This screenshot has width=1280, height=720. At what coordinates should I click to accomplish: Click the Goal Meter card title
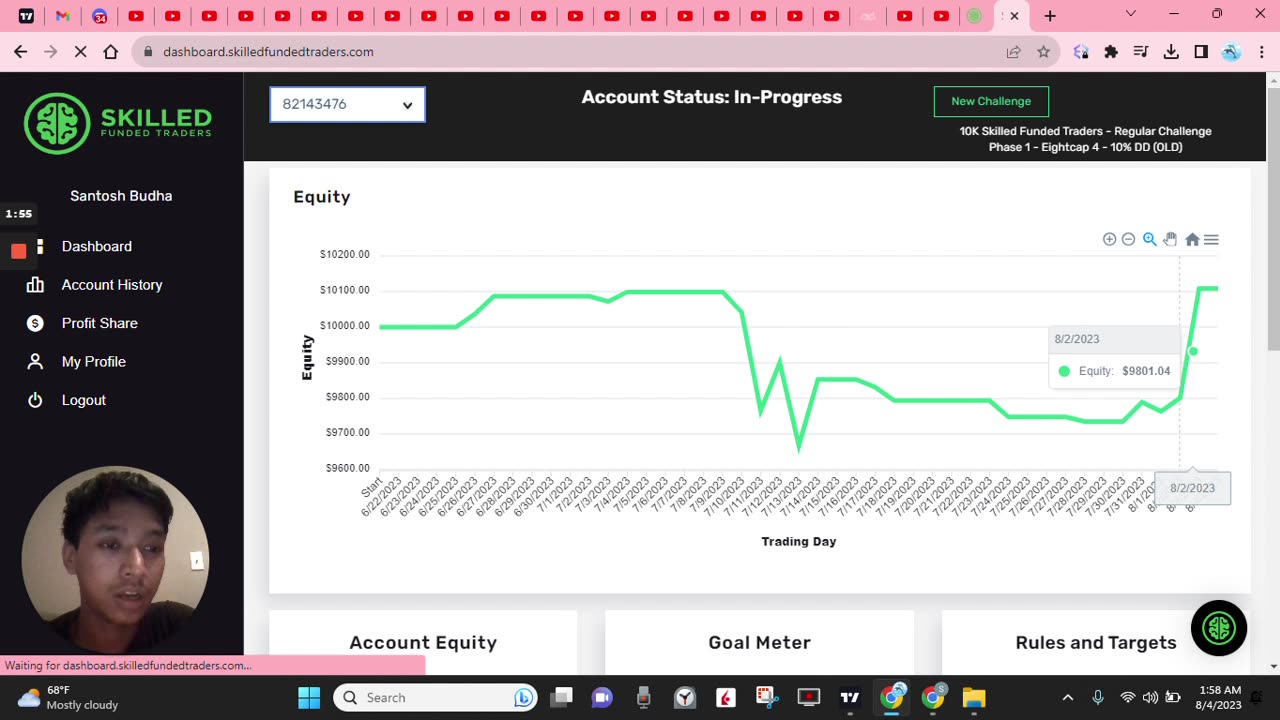(x=760, y=643)
